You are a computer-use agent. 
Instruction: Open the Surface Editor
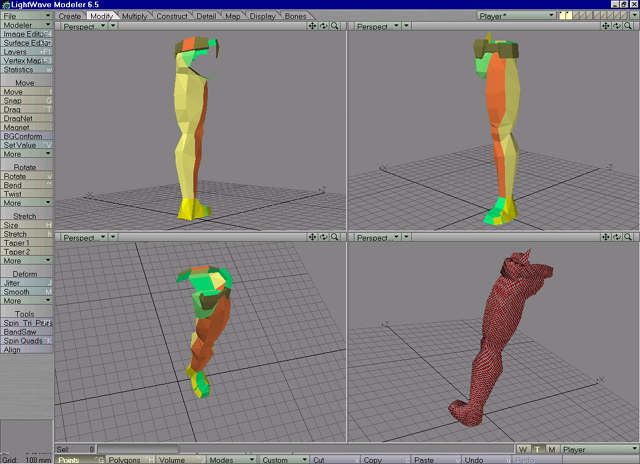click(27, 42)
